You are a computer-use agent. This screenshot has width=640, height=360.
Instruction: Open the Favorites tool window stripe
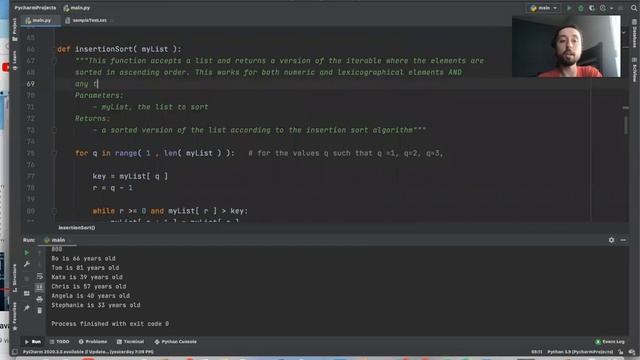(15, 316)
